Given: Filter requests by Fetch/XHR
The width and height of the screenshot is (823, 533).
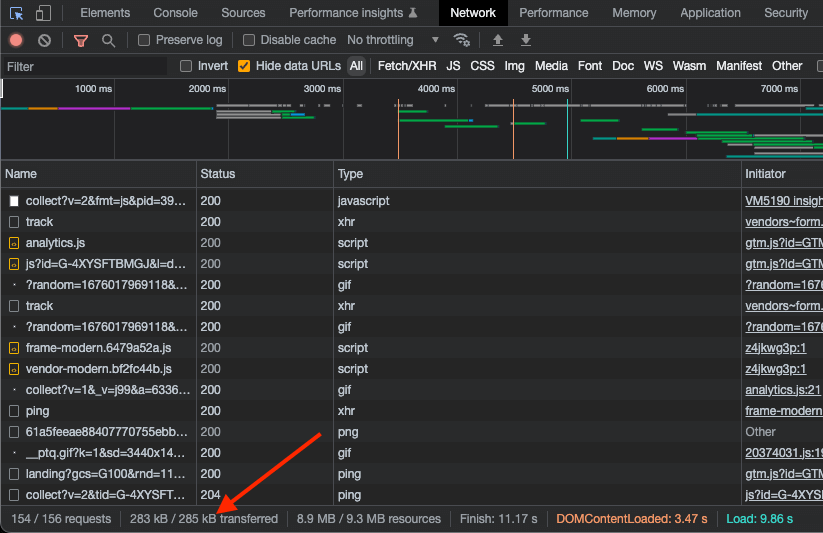Looking at the screenshot, I should point(407,66).
